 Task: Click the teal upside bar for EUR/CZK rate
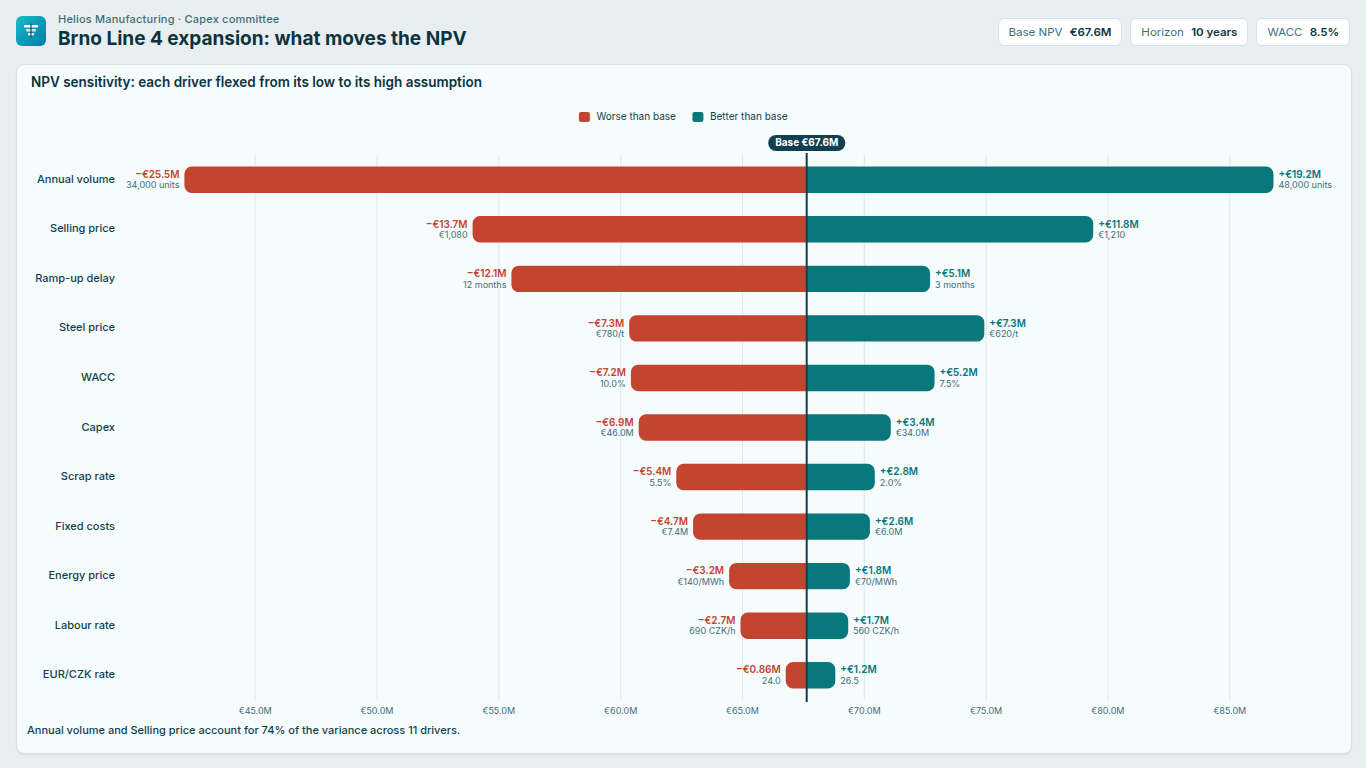(820, 675)
